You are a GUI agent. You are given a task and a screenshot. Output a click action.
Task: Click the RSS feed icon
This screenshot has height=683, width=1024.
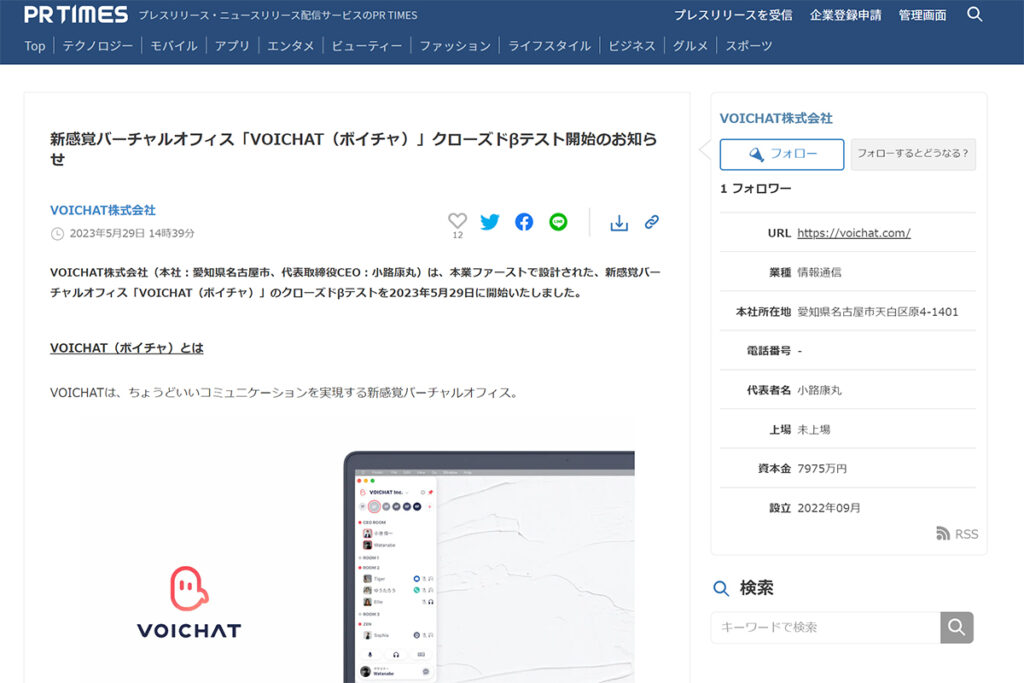pos(943,534)
